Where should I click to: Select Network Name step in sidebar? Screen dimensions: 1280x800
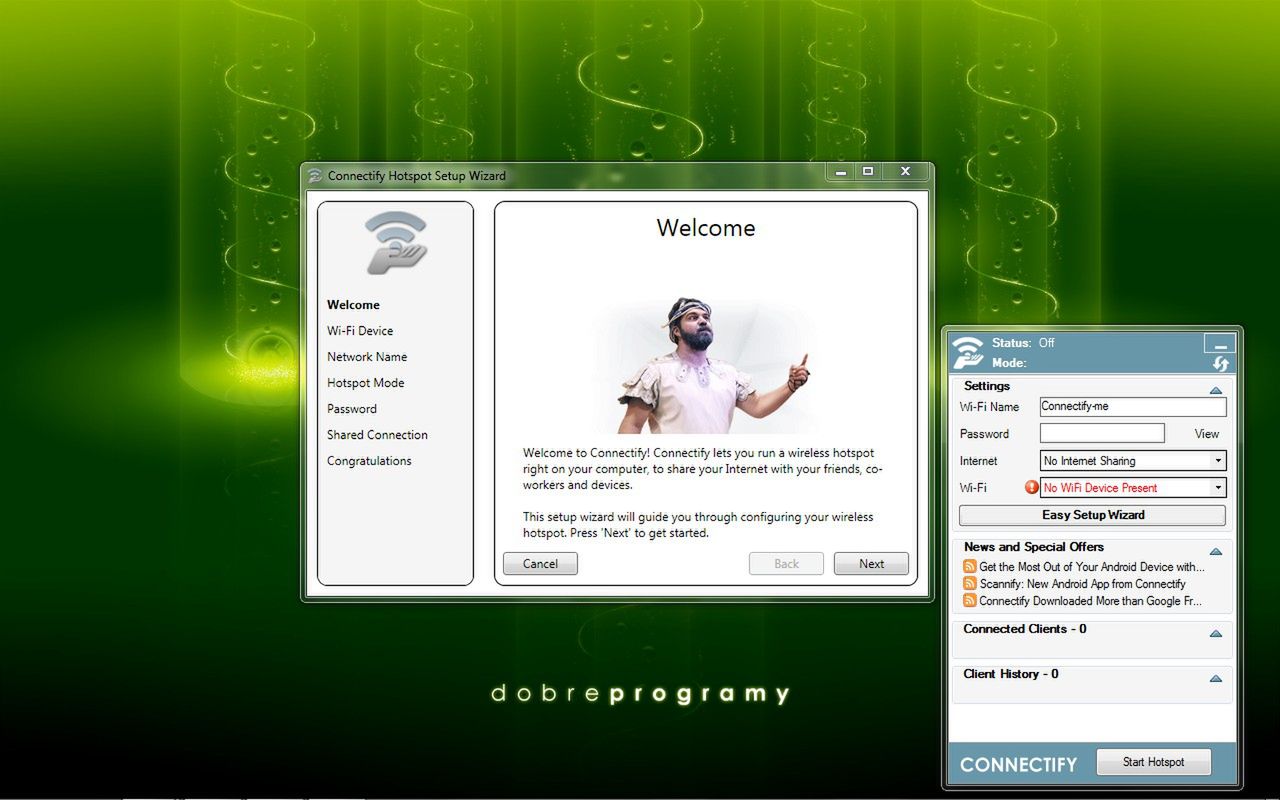[367, 357]
